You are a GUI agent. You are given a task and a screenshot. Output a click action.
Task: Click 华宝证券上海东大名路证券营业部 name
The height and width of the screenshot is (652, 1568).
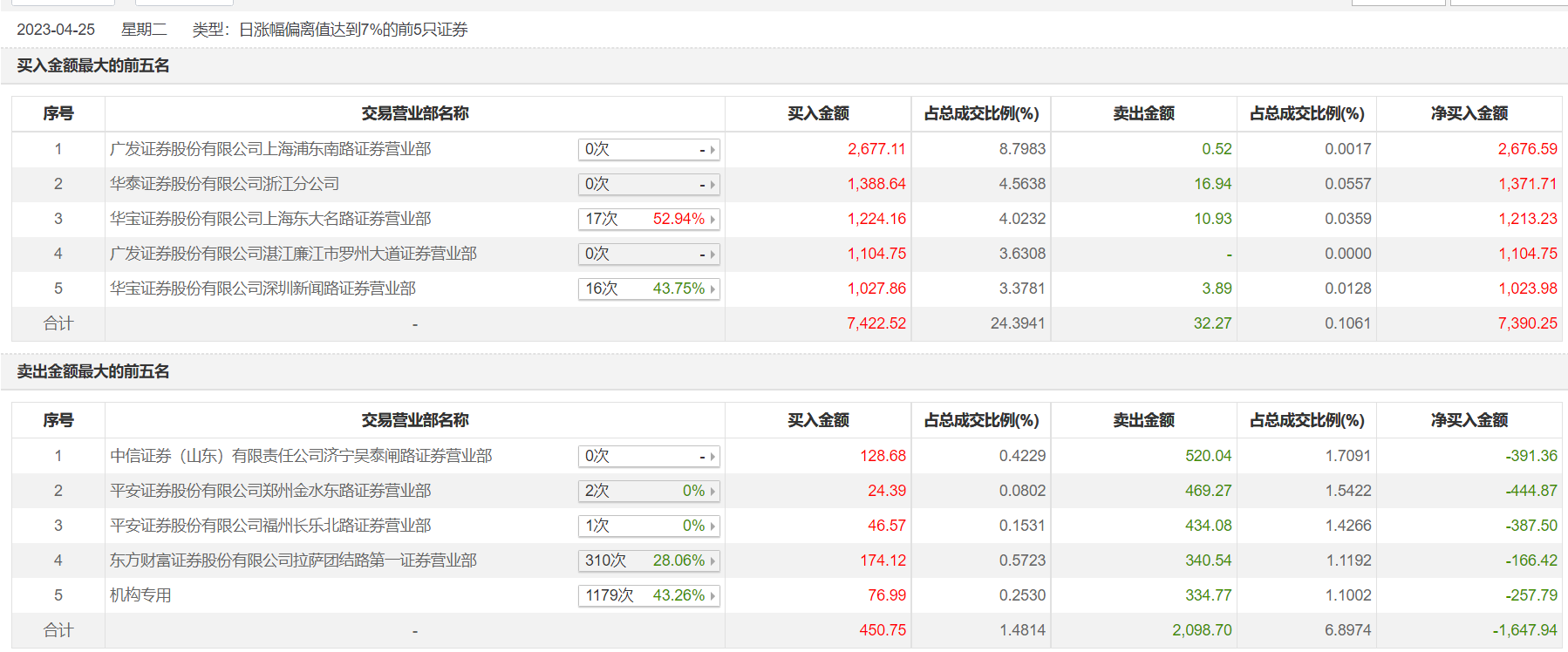click(270, 219)
